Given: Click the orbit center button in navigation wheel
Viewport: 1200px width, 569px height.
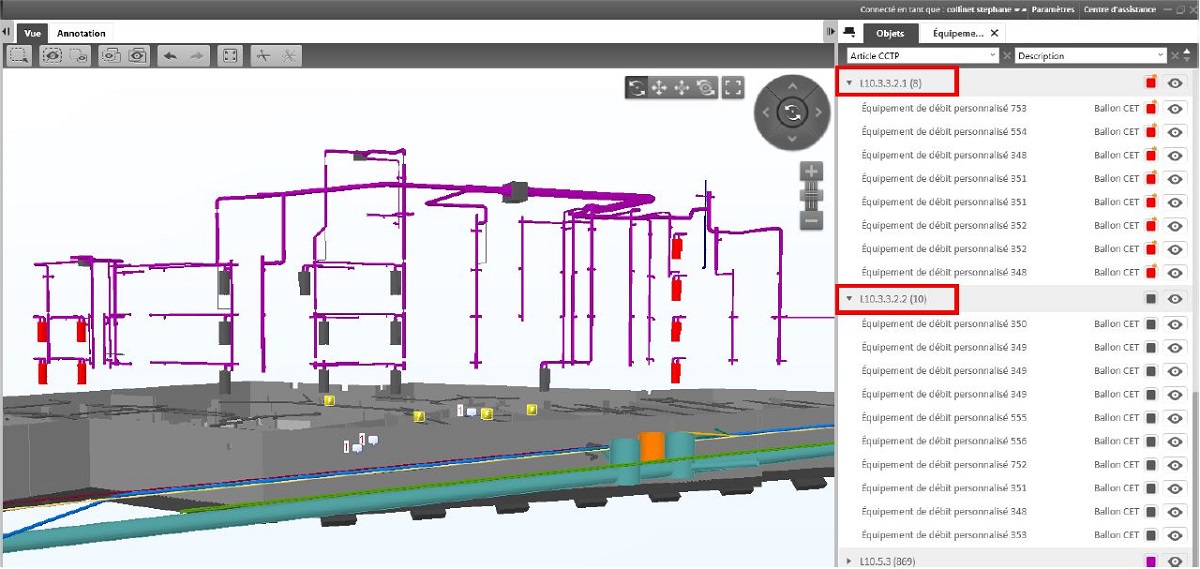Looking at the screenshot, I should pyautogui.click(x=792, y=113).
